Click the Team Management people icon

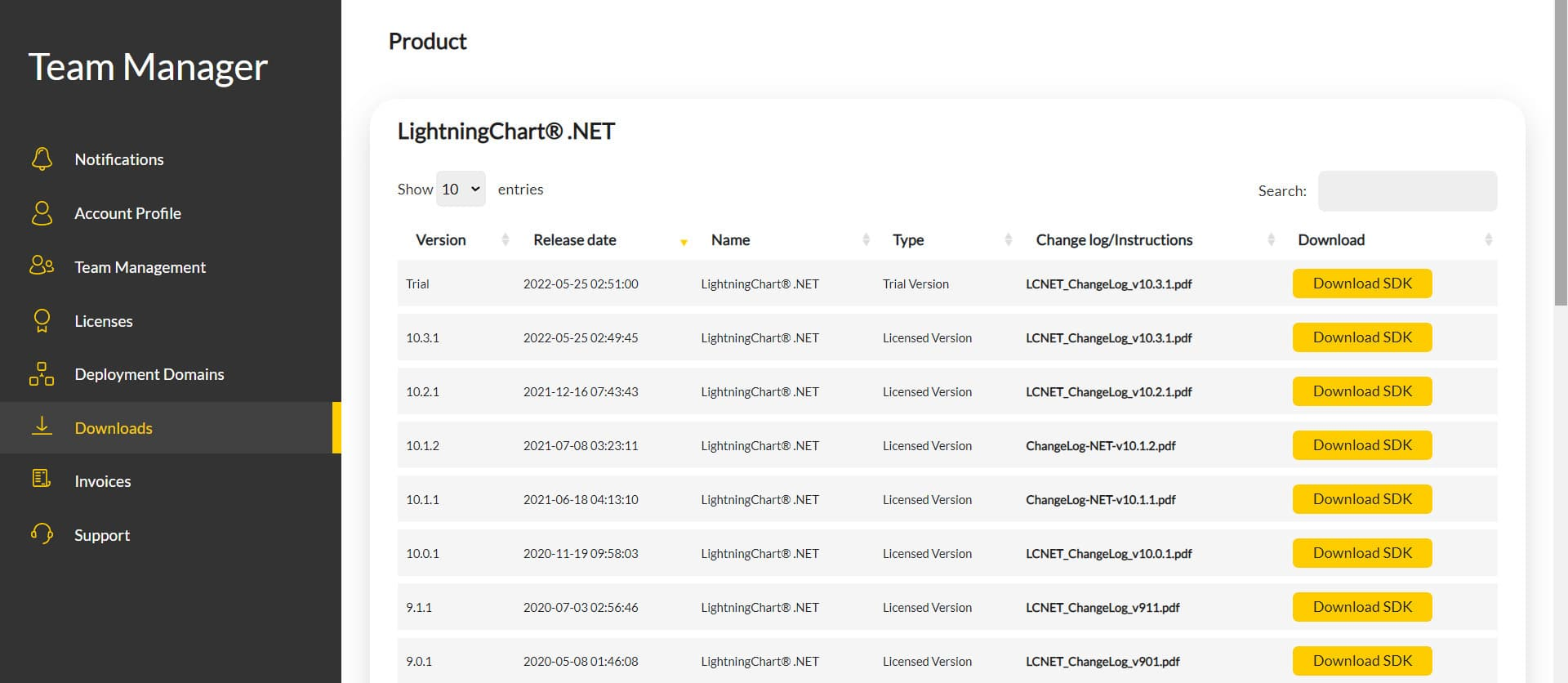(x=42, y=266)
